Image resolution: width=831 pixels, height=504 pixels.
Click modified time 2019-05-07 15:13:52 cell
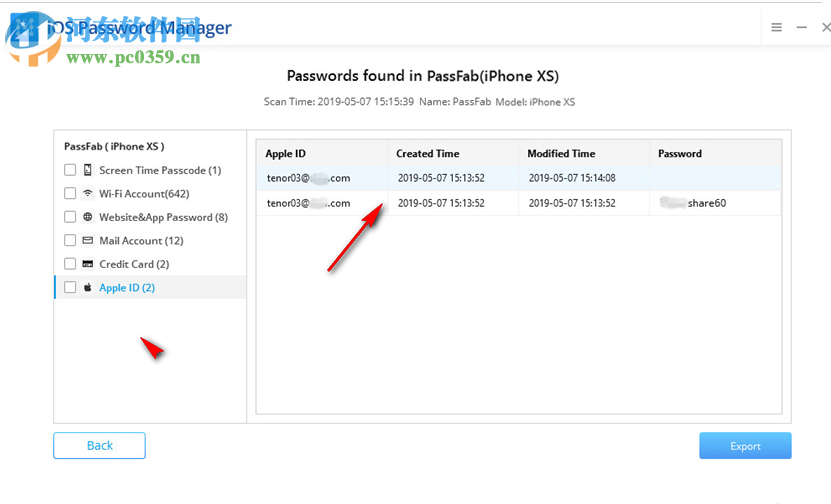click(572, 203)
